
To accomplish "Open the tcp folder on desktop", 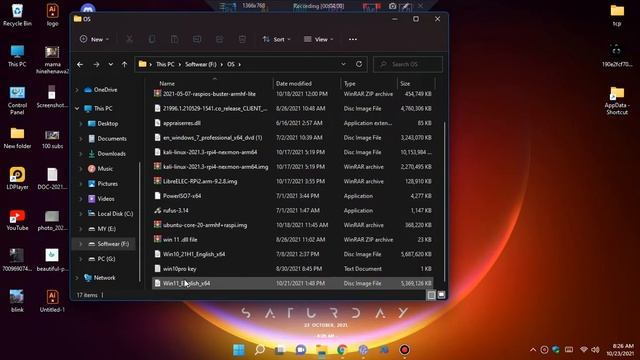I will (617, 15).
